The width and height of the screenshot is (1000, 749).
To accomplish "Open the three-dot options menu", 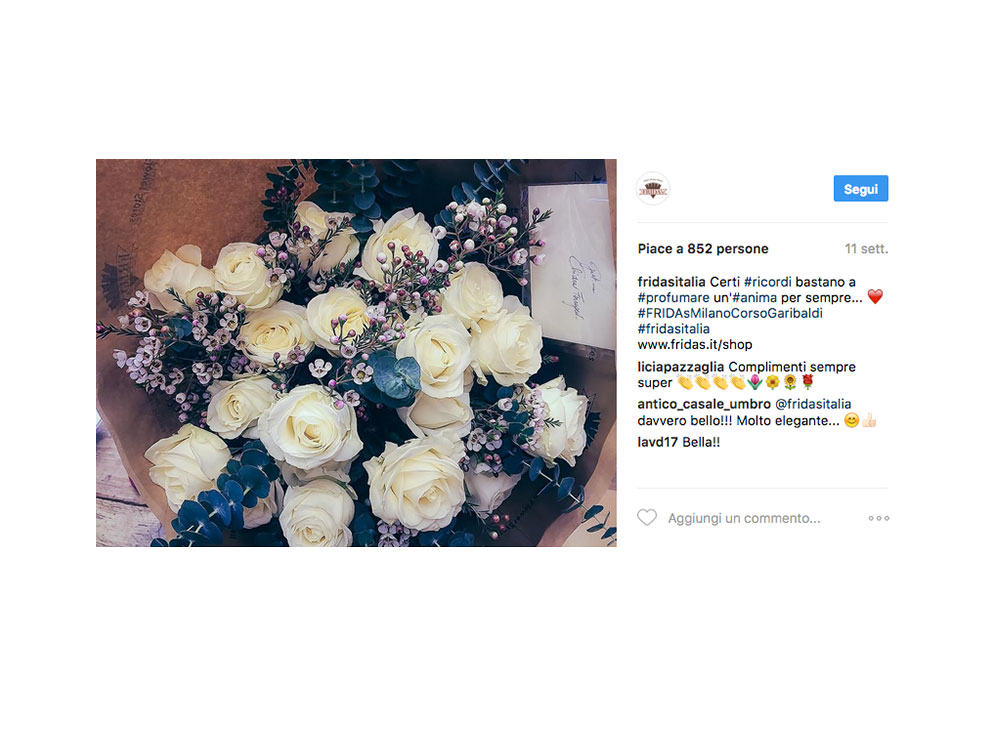I will click(x=878, y=518).
